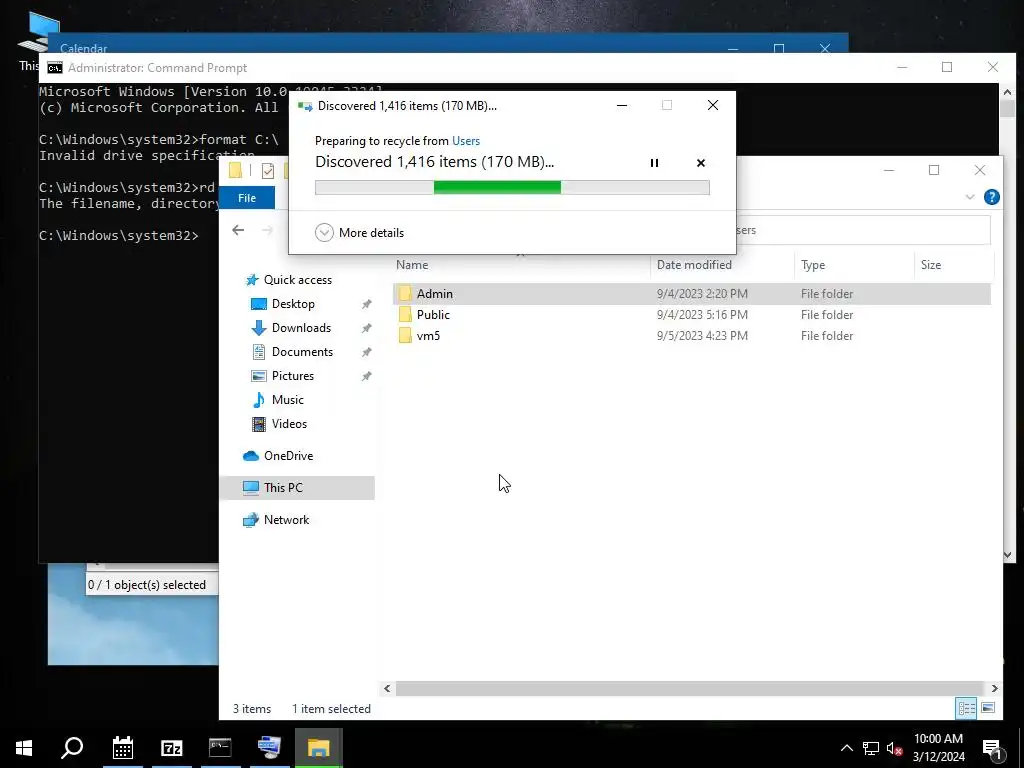1024x768 pixels.
Task: Open the File tab in File Explorer
Action: coord(247,198)
